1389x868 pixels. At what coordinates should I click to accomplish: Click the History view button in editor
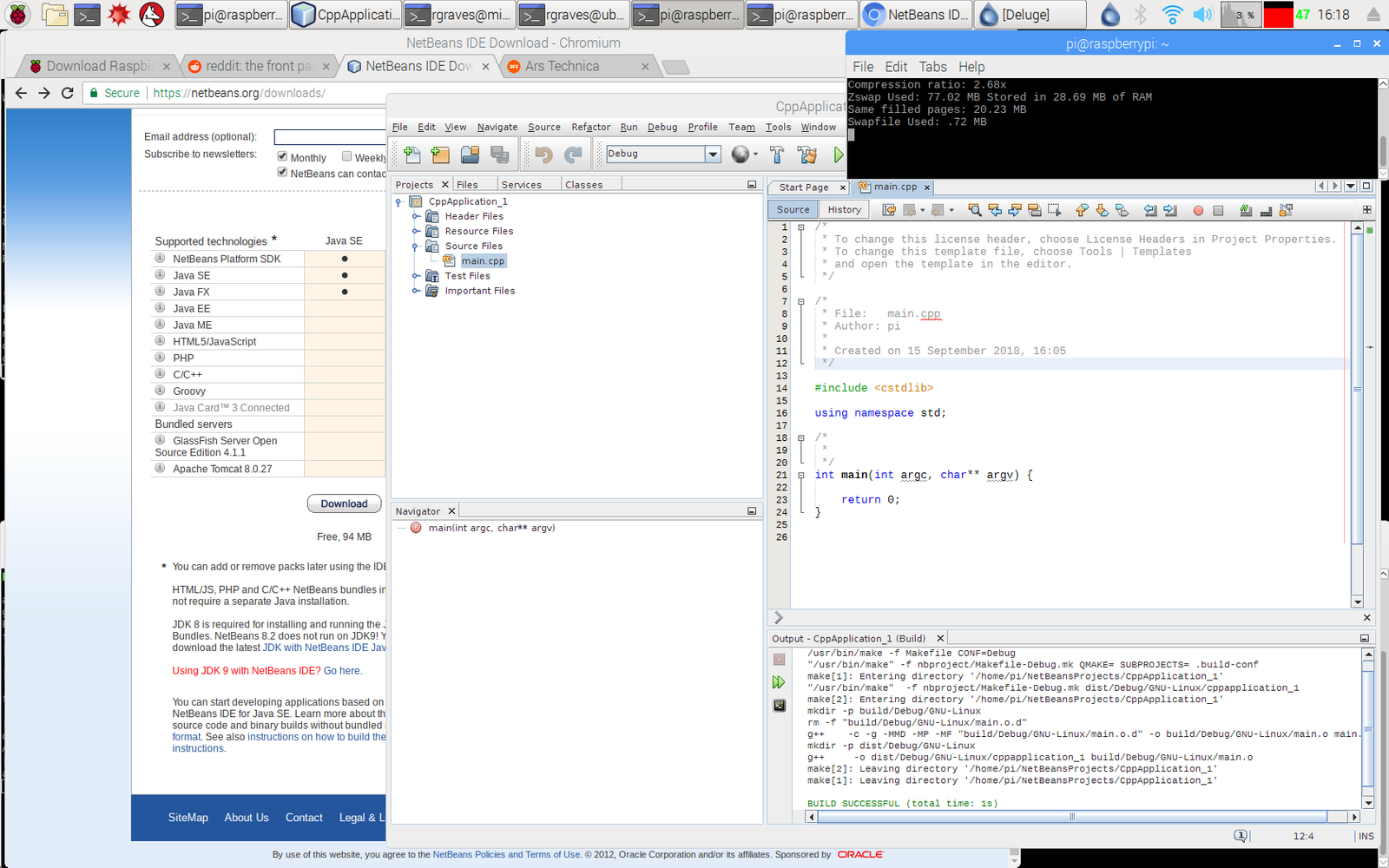(x=844, y=210)
